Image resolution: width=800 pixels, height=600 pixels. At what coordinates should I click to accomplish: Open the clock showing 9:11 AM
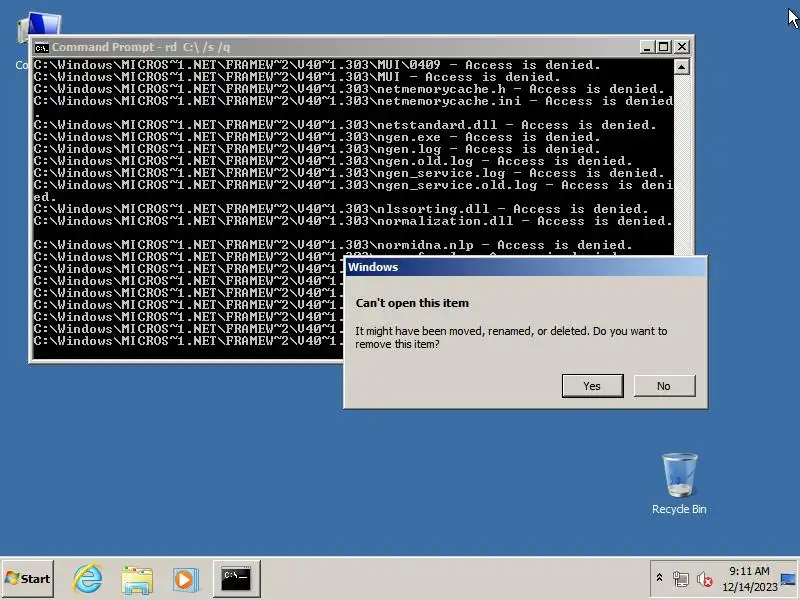[749, 571]
